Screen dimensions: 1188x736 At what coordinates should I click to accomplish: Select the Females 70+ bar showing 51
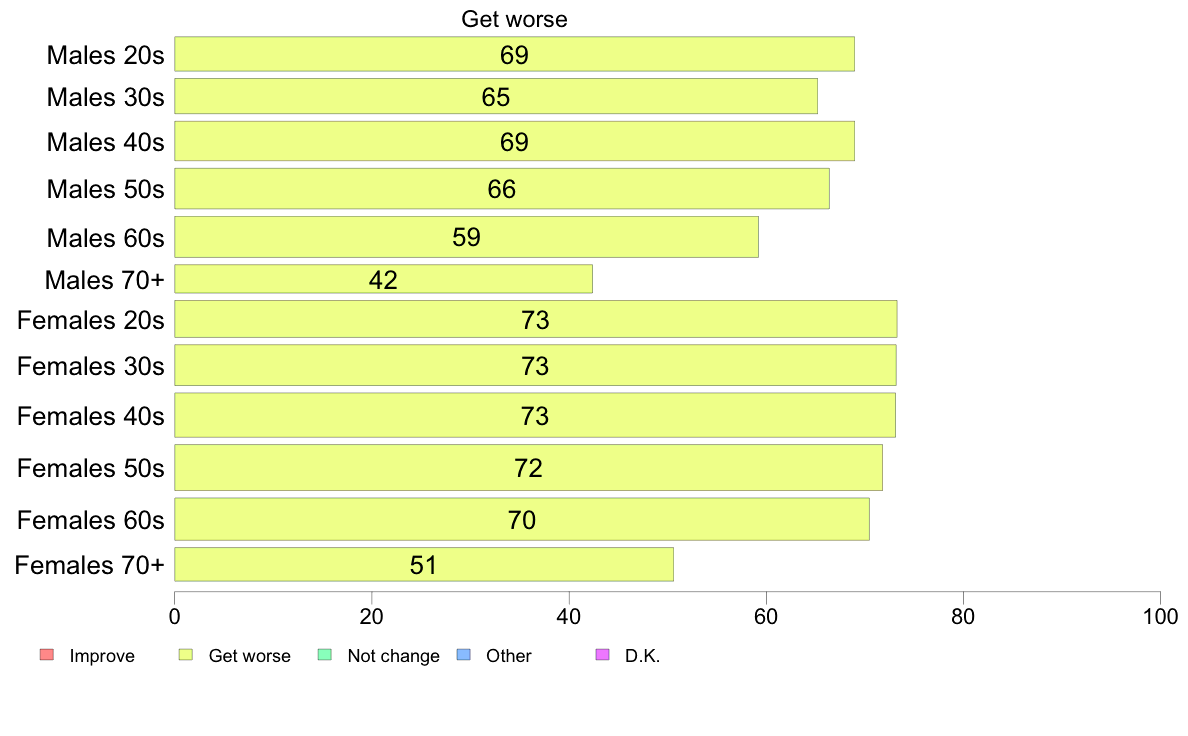[424, 565]
